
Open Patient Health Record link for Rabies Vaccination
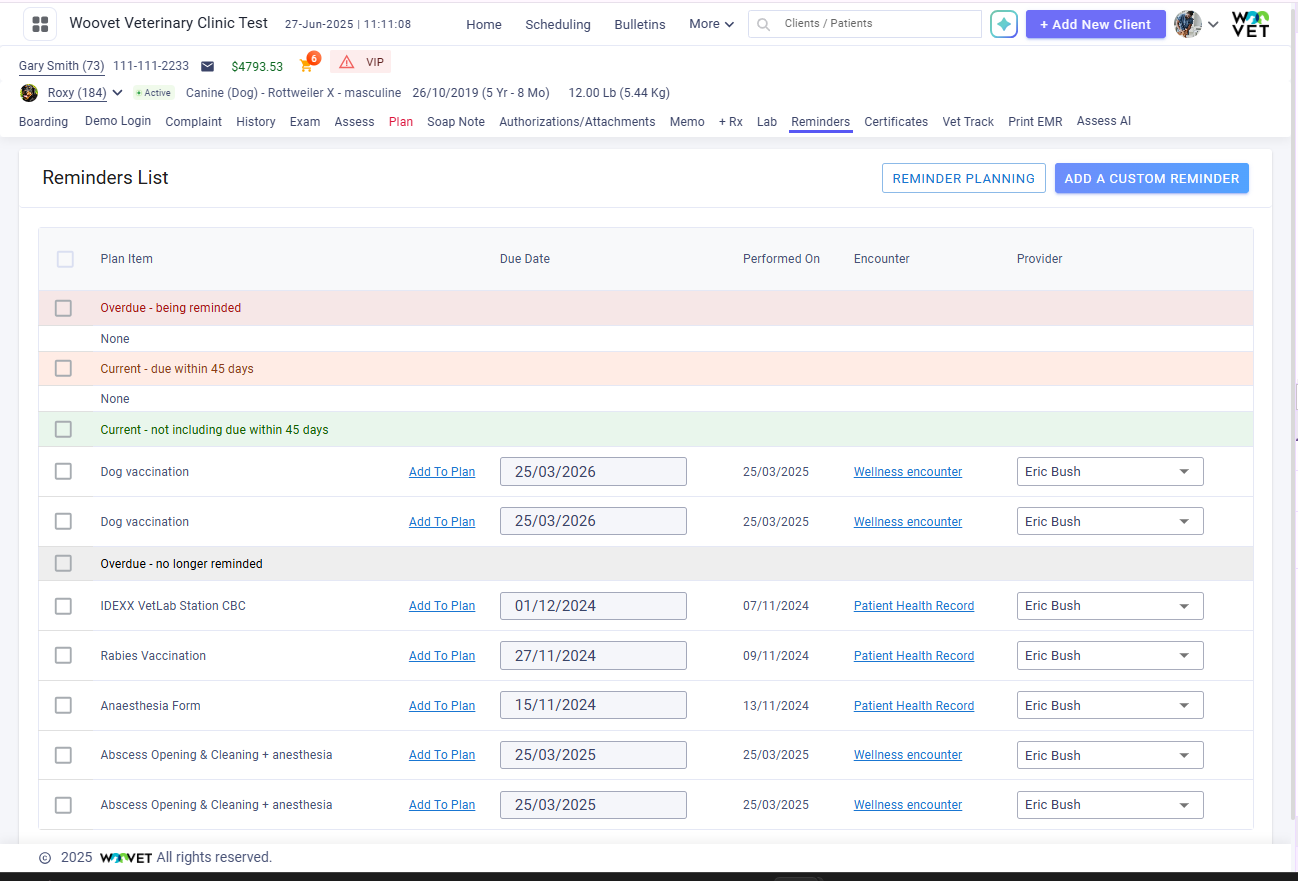(x=913, y=656)
